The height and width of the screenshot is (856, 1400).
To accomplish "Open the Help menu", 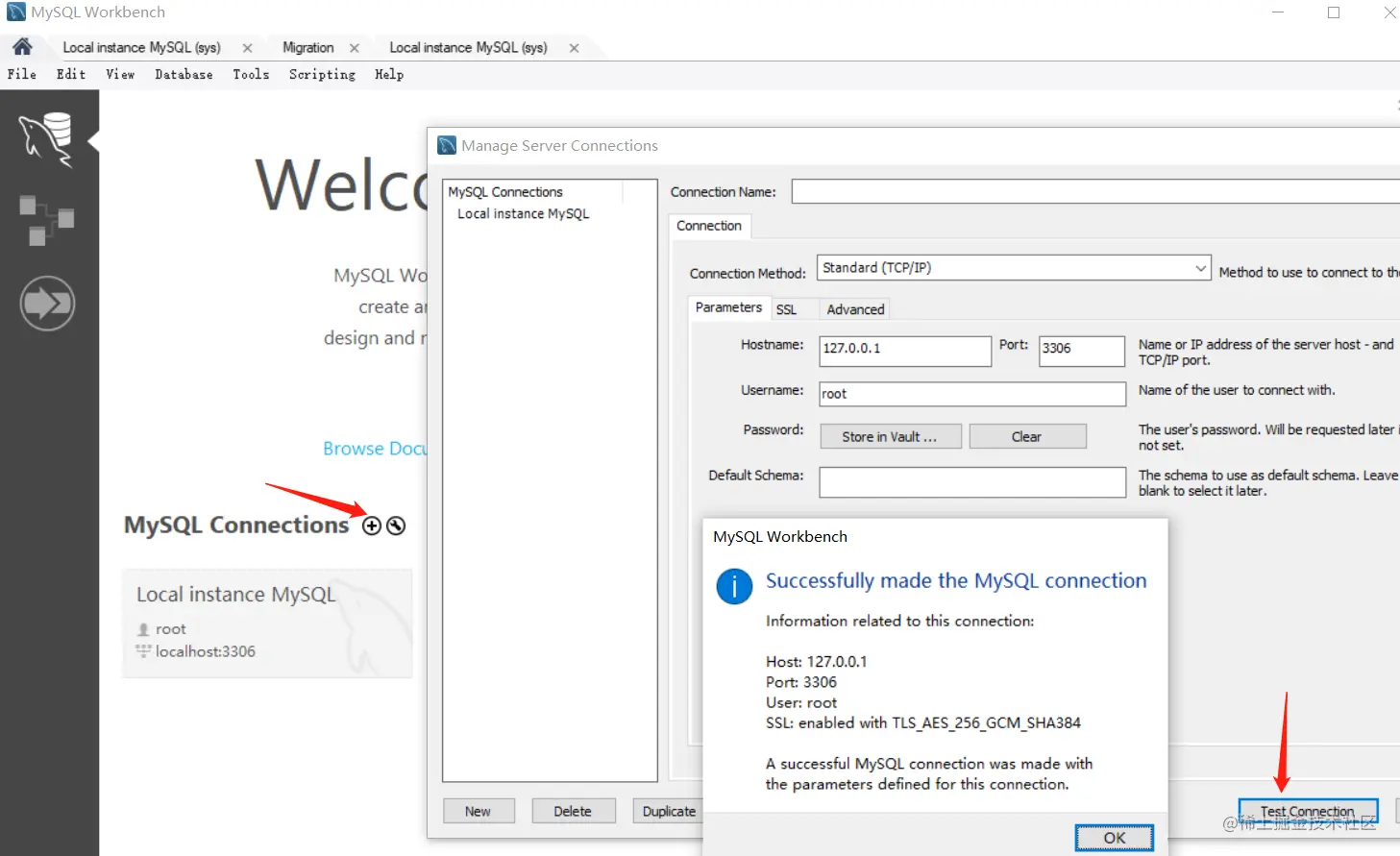I will [x=389, y=74].
